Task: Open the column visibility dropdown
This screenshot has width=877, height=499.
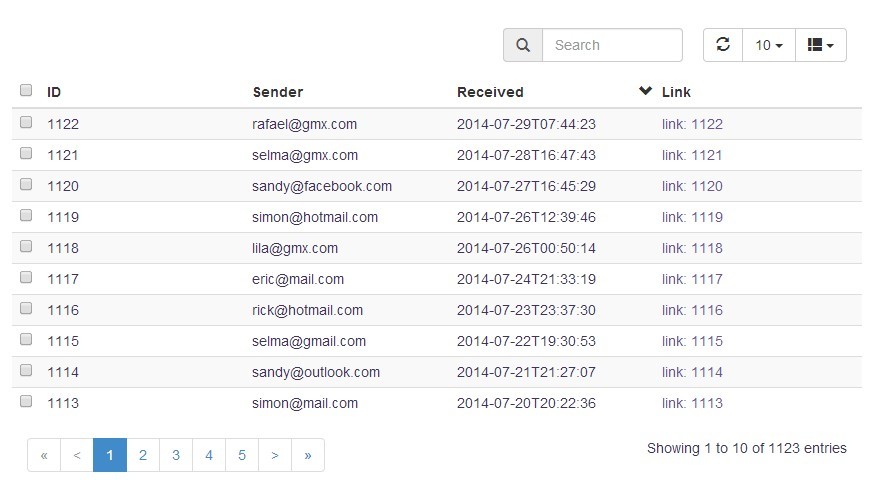Action: point(820,45)
